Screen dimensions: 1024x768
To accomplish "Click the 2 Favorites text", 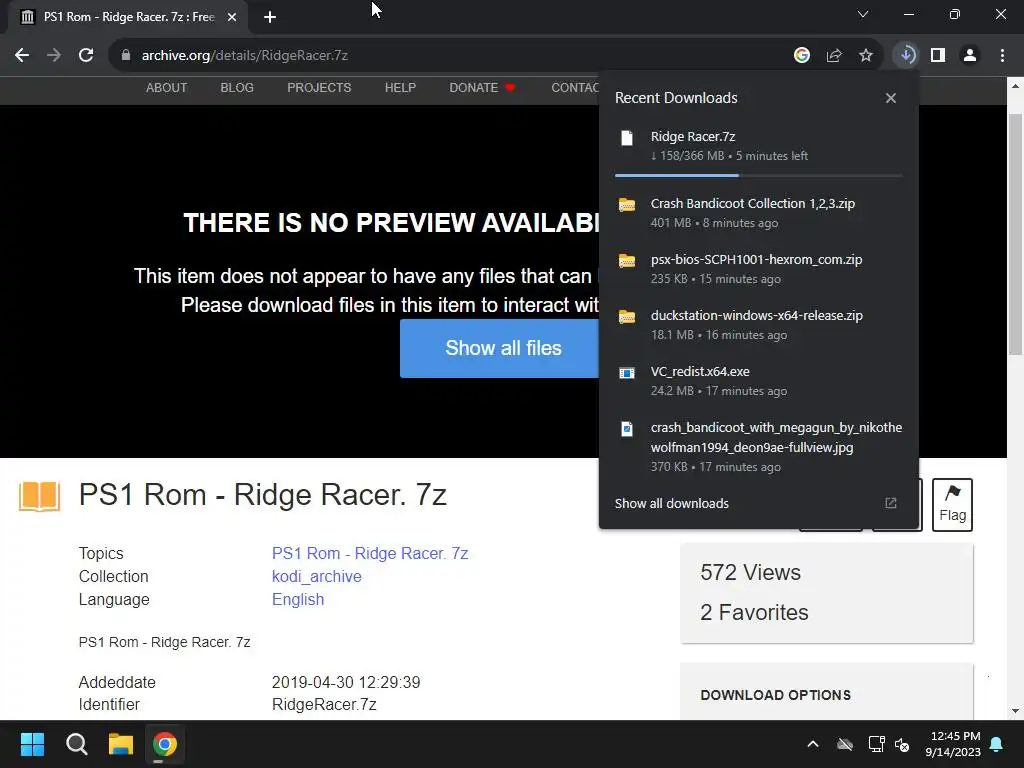I will point(754,613).
